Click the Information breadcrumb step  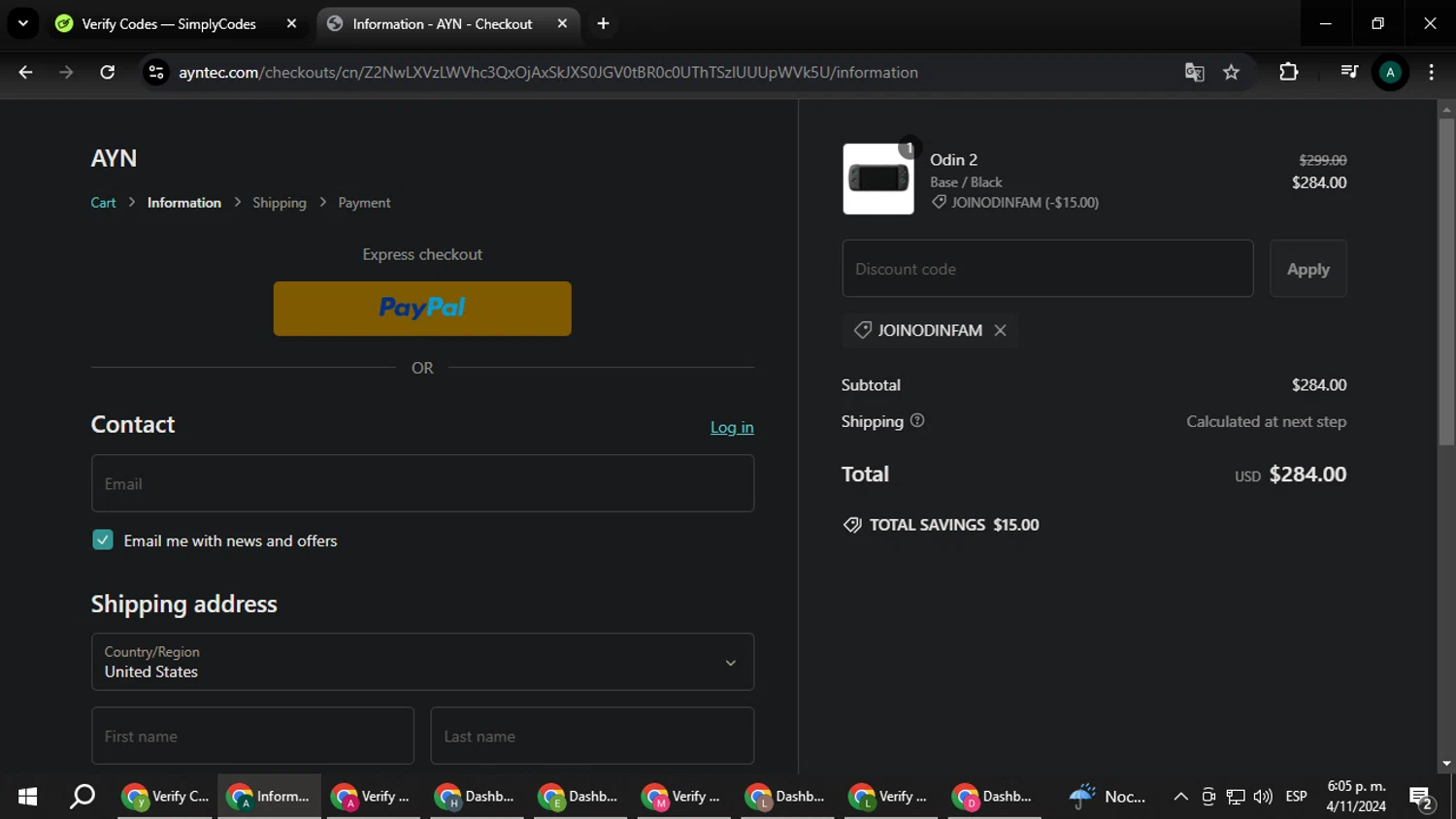[184, 203]
